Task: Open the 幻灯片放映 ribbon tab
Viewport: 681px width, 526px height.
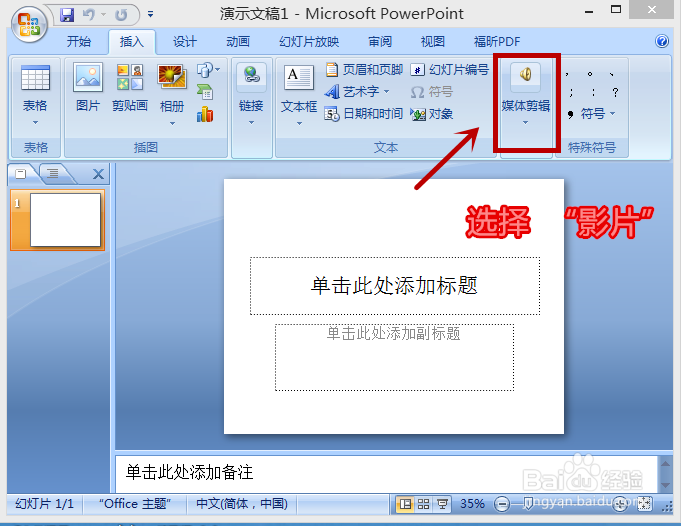Action: [x=309, y=42]
